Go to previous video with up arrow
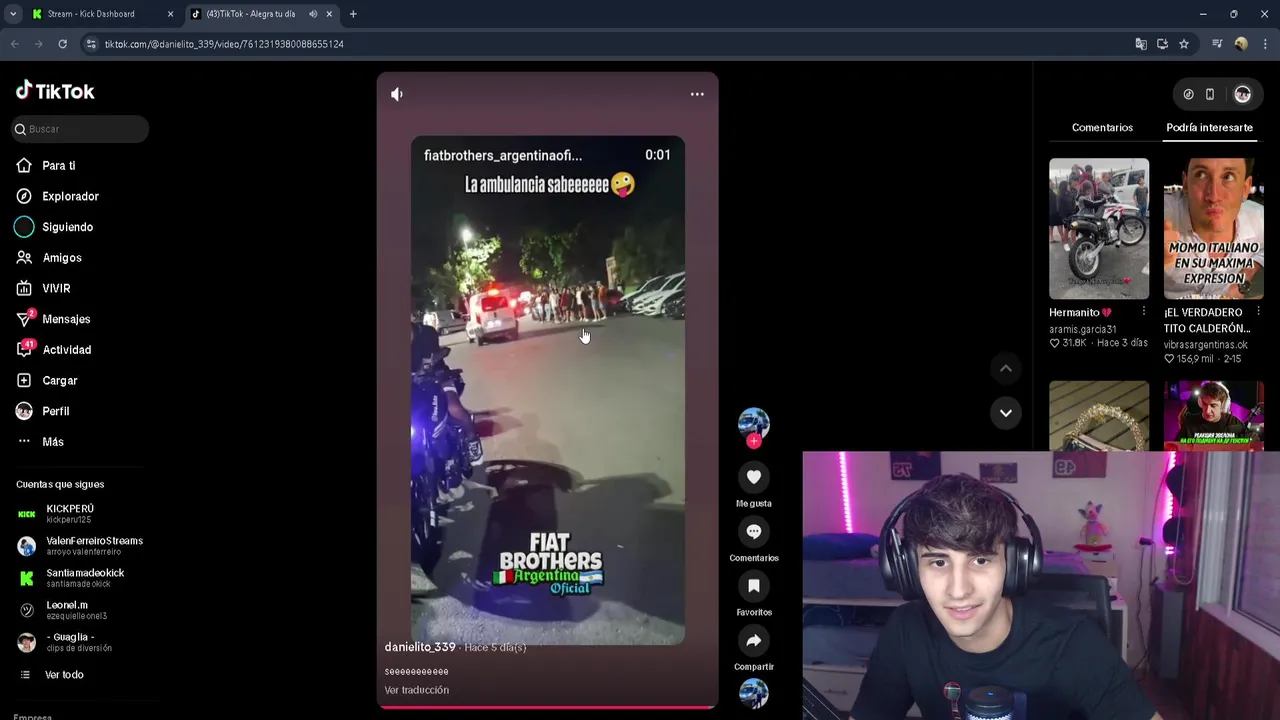 (x=1006, y=368)
